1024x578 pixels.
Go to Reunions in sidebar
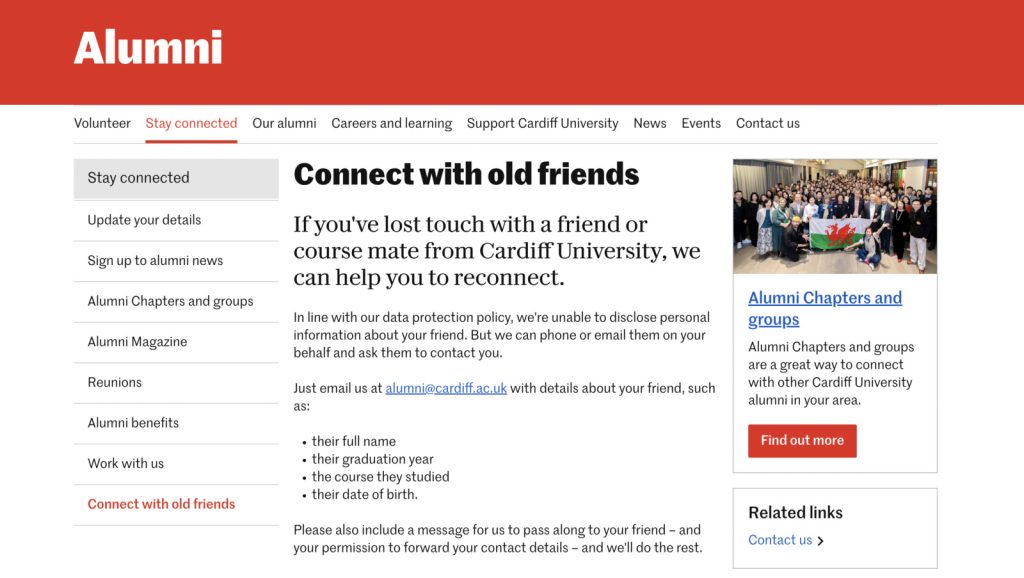(114, 382)
